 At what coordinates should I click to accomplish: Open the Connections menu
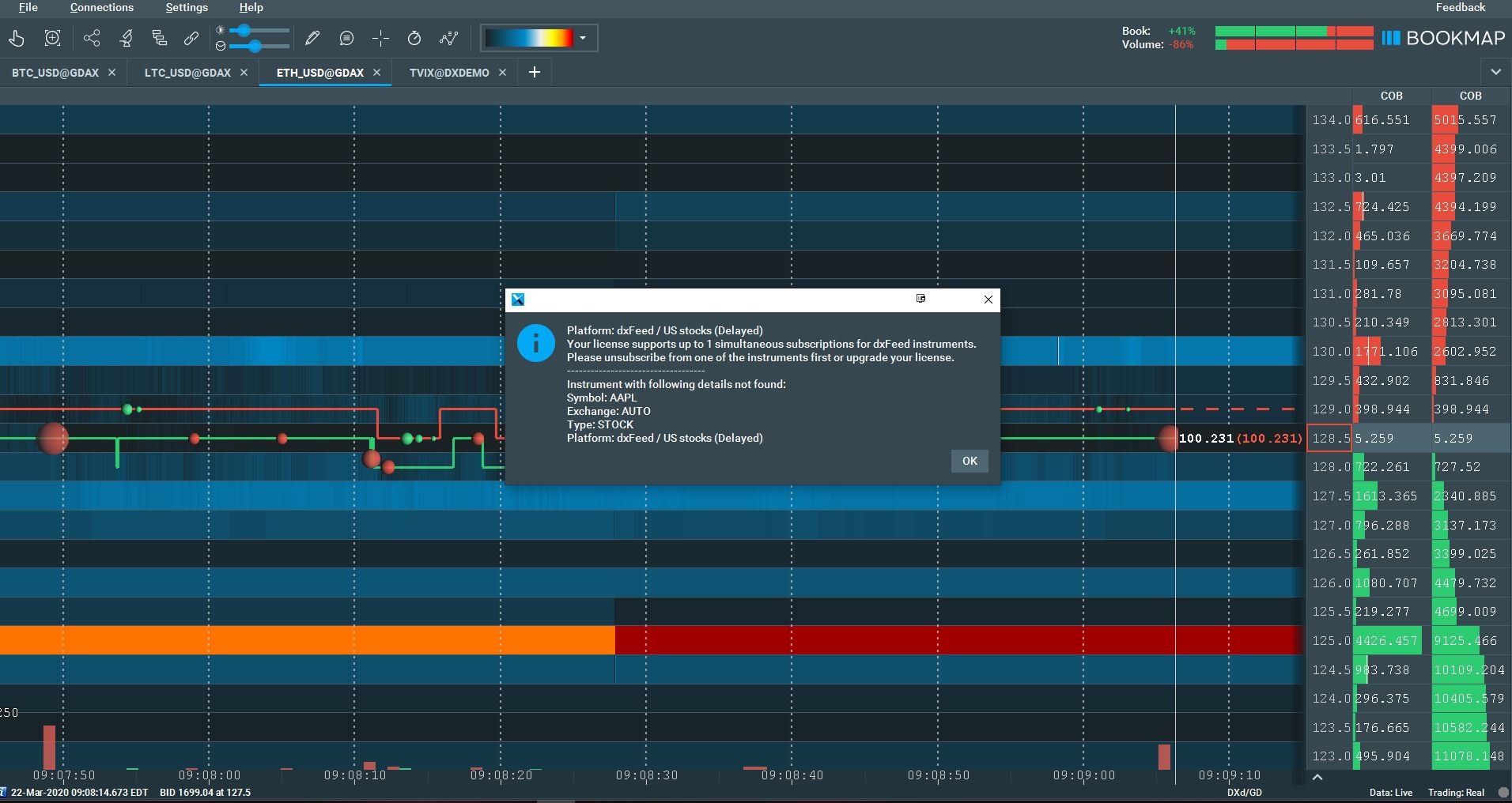tap(101, 7)
